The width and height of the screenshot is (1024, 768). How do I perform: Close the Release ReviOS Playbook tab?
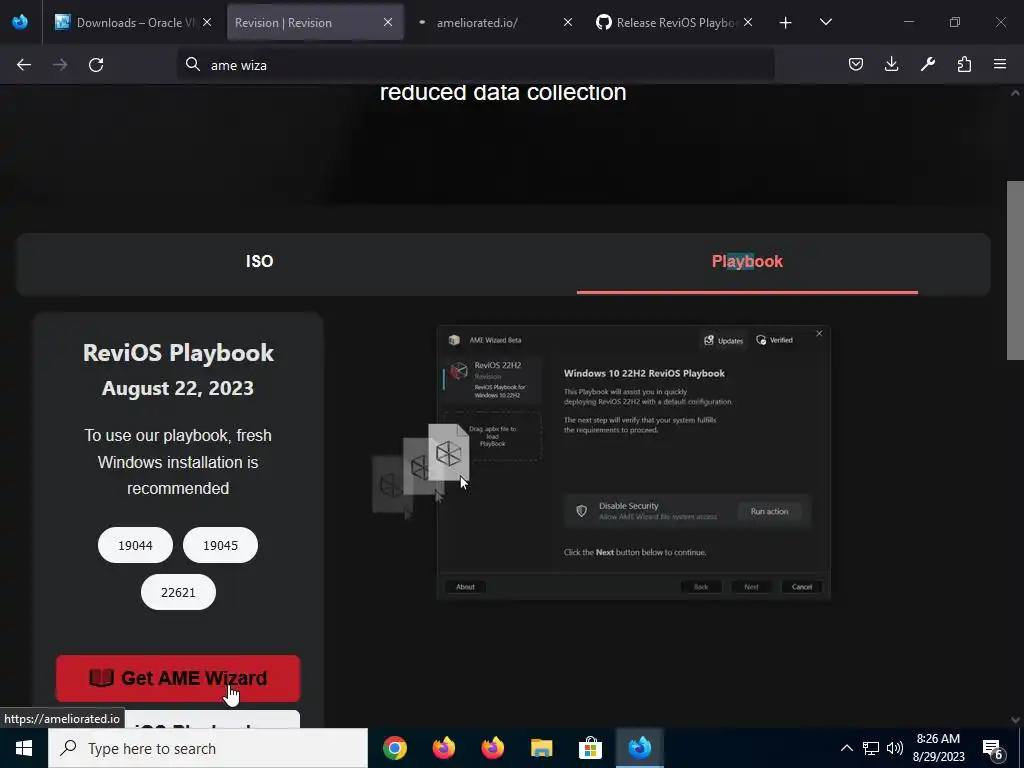[x=748, y=22]
